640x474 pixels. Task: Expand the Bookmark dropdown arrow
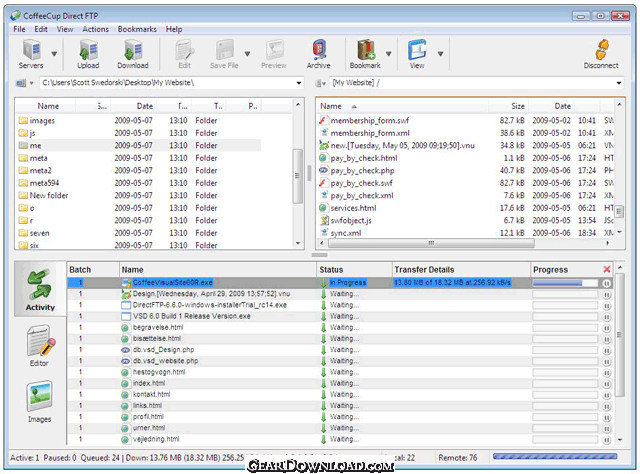389,53
